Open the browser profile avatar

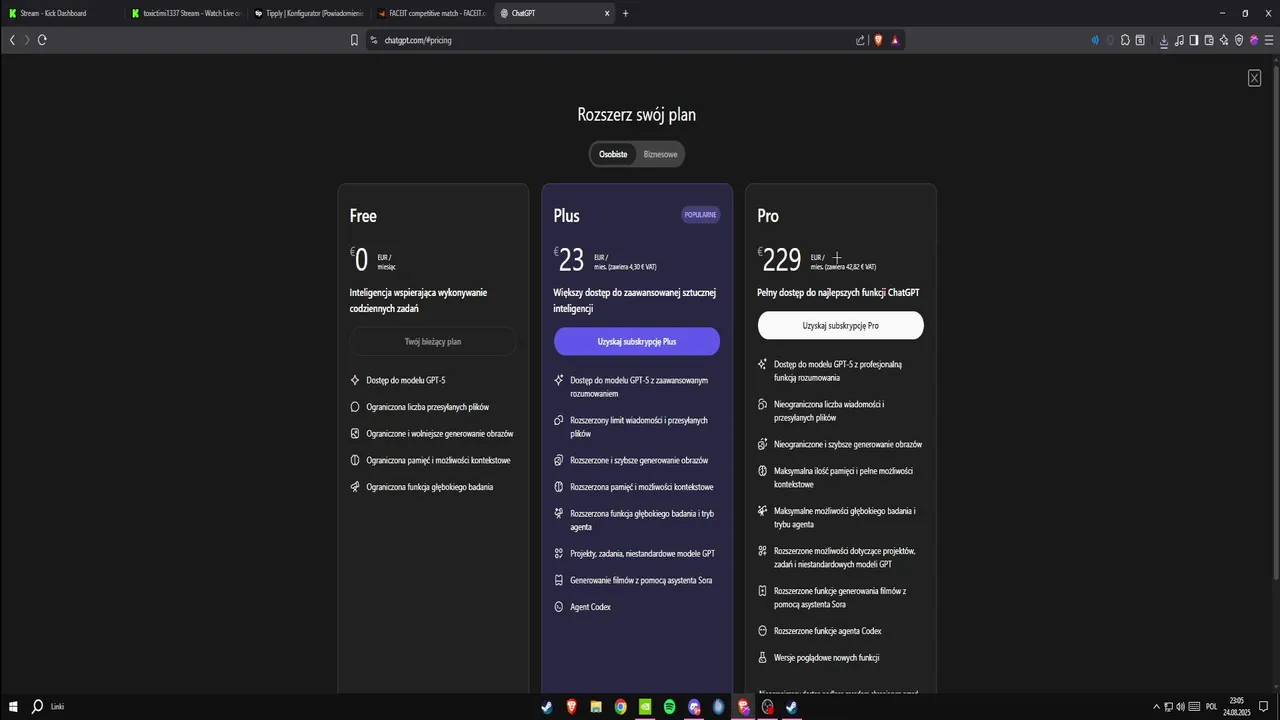pos(1254,40)
